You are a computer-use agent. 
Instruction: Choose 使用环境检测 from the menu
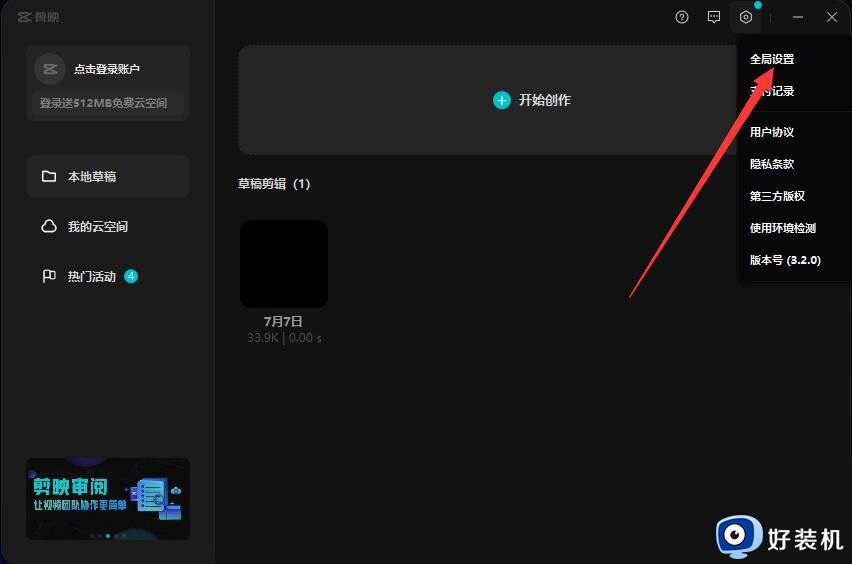(x=782, y=228)
